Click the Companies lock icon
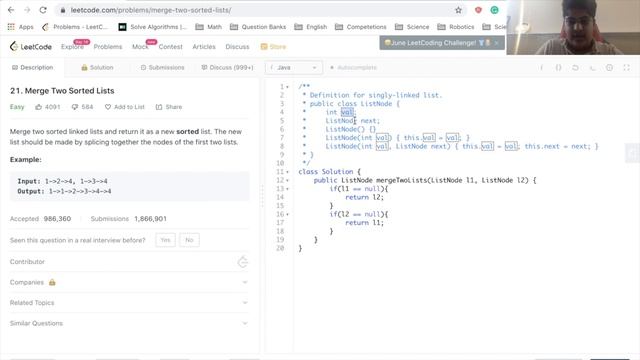 click(x=52, y=282)
